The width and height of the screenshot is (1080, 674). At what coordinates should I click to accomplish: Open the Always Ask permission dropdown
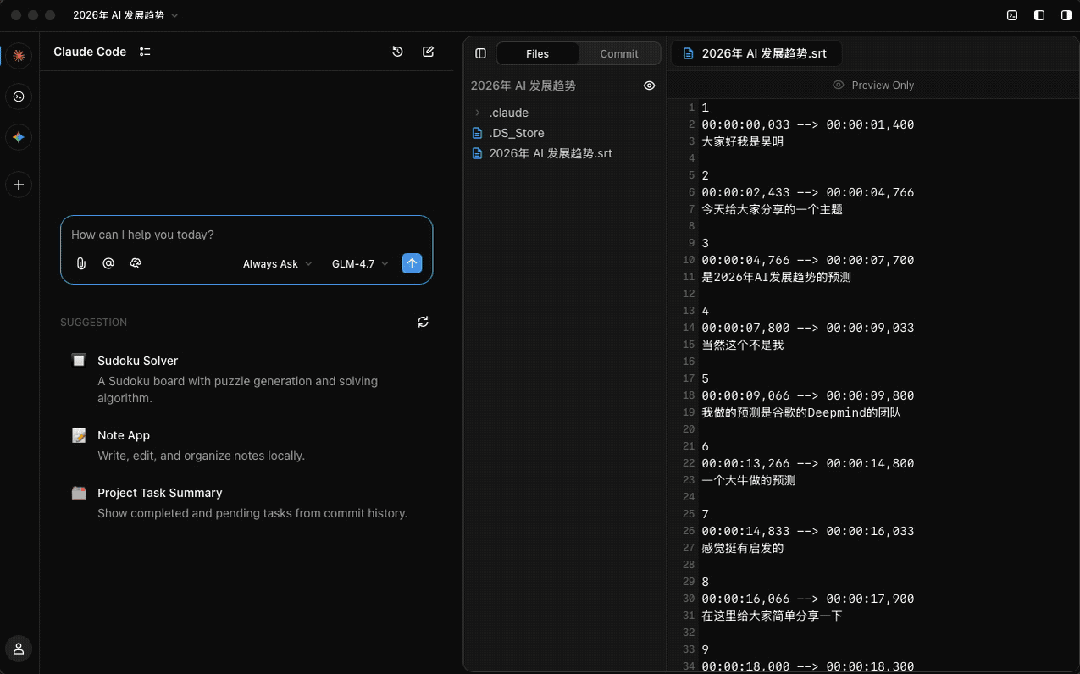click(277, 264)
